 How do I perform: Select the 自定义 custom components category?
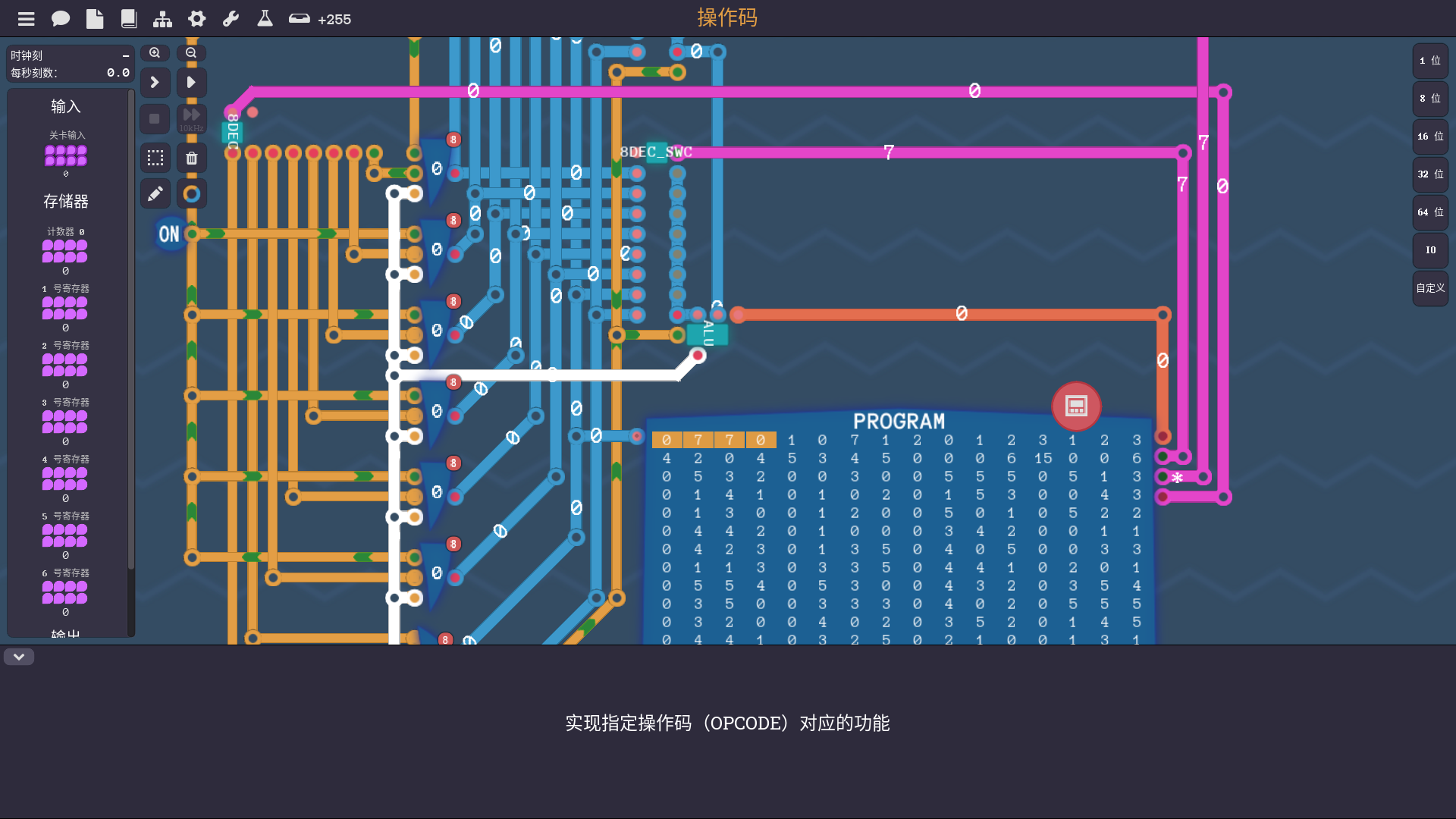click(x=1430, y=288)
